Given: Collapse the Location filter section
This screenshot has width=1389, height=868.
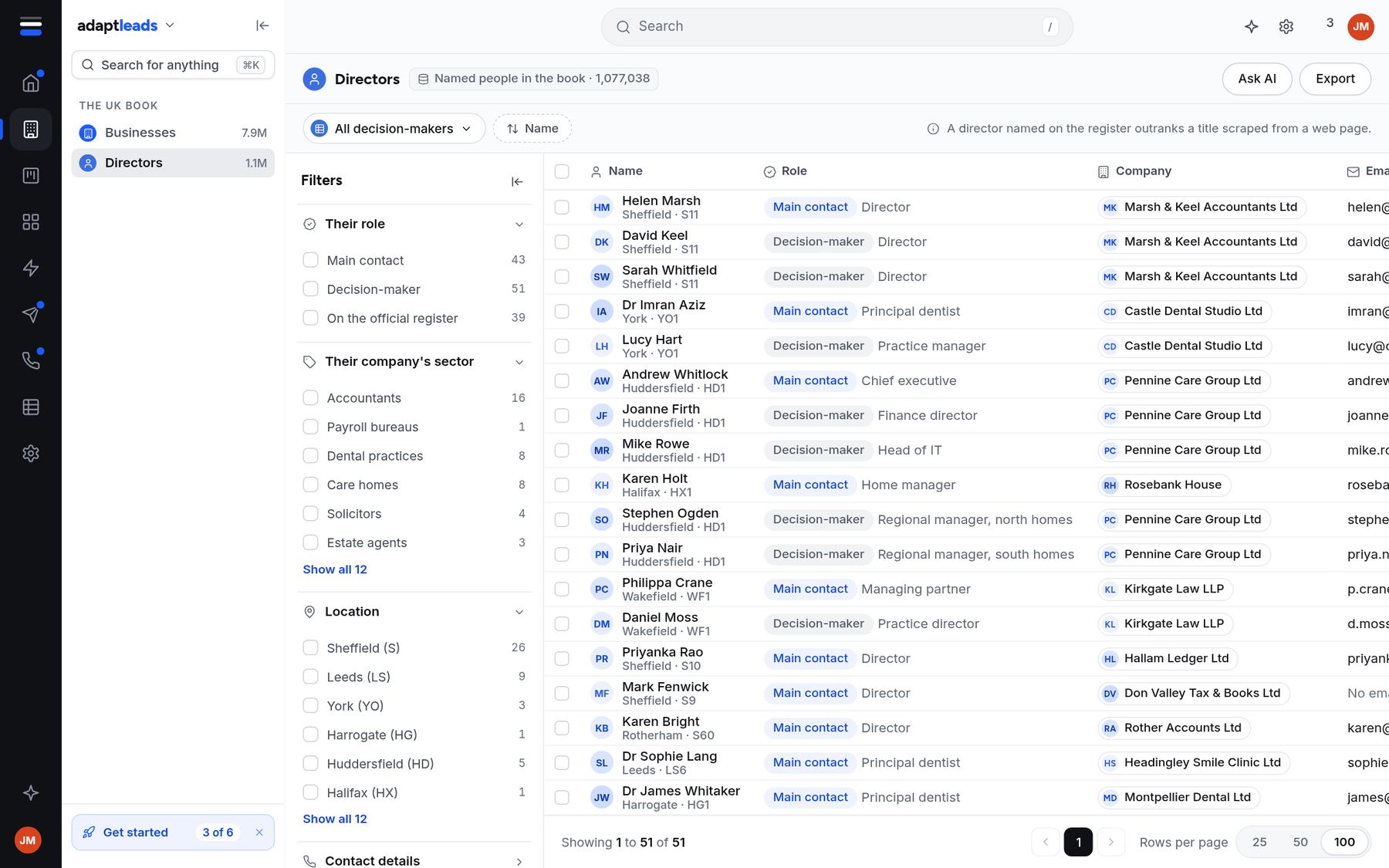Looking at the screenshot, I should (519, 612).
